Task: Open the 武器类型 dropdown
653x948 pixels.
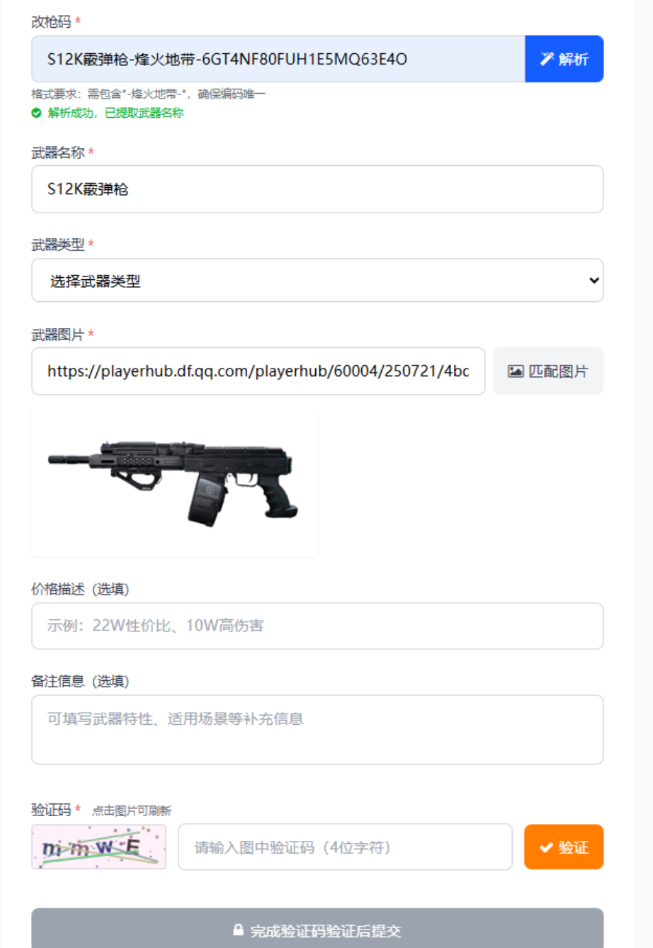Action: [317, 281]
